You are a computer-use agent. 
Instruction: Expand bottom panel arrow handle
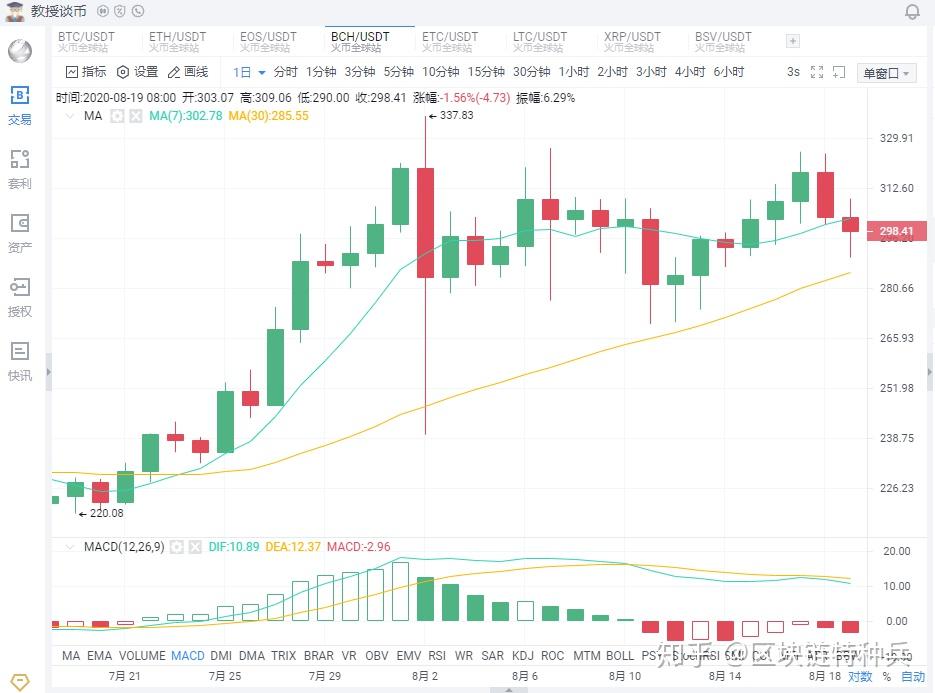(509, 690)
